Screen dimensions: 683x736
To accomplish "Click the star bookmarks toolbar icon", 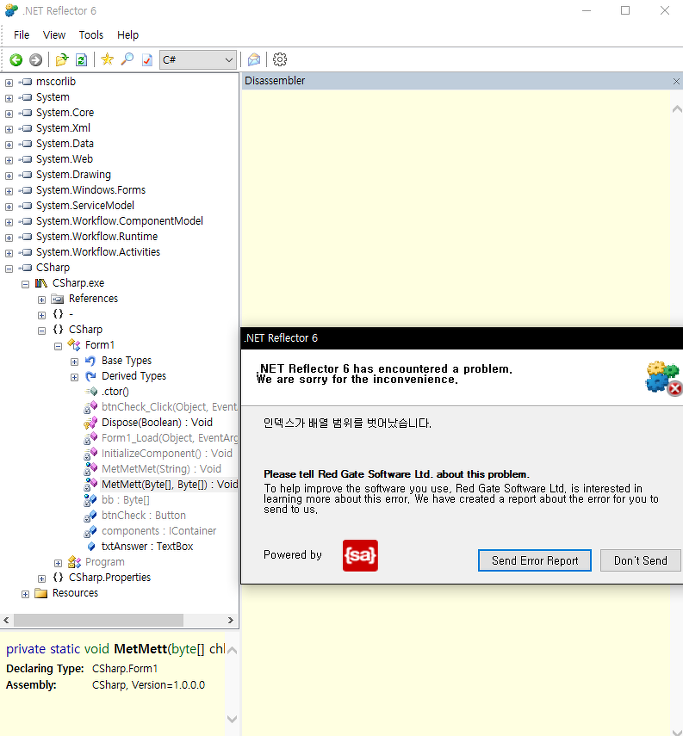I will click(107, 59).
